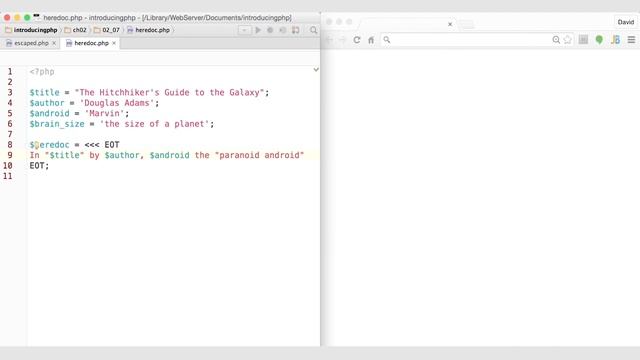Viewport: 640px width, 360px height.
Task: Click the JetBrains extension icon in browser
Action: 615,40
